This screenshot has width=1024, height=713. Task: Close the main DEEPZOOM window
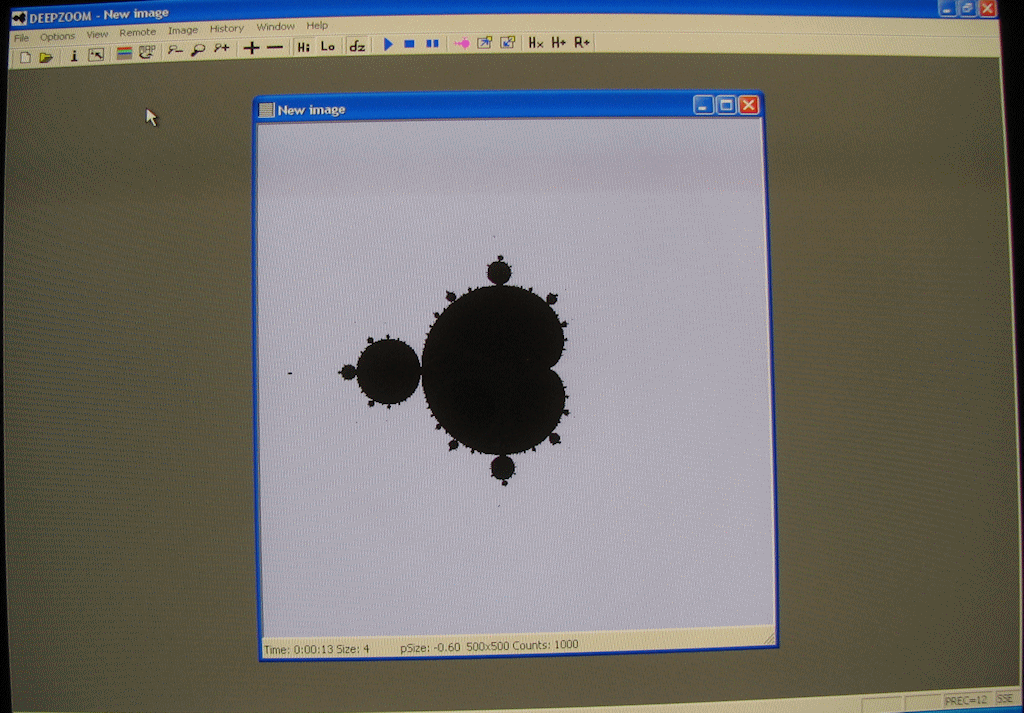click(987, 8)
